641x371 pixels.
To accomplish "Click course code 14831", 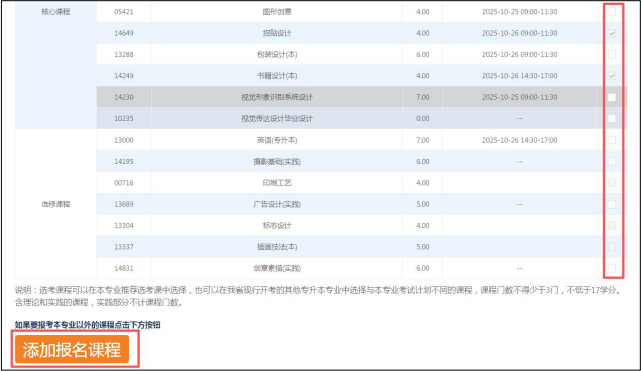I will (123, 268).
